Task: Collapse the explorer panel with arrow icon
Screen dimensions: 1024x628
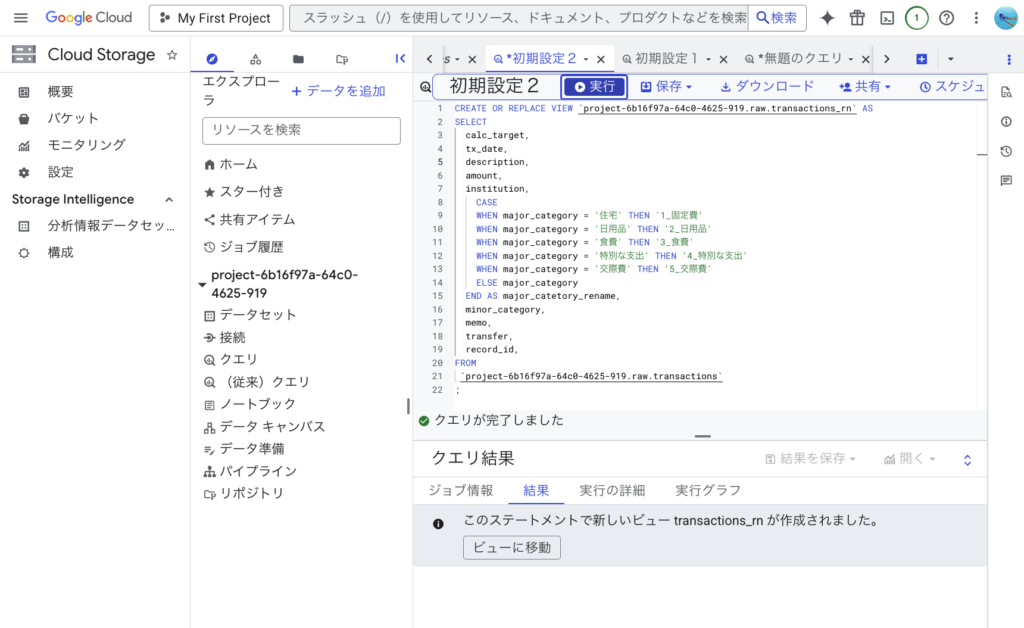Action: [400, 59]
